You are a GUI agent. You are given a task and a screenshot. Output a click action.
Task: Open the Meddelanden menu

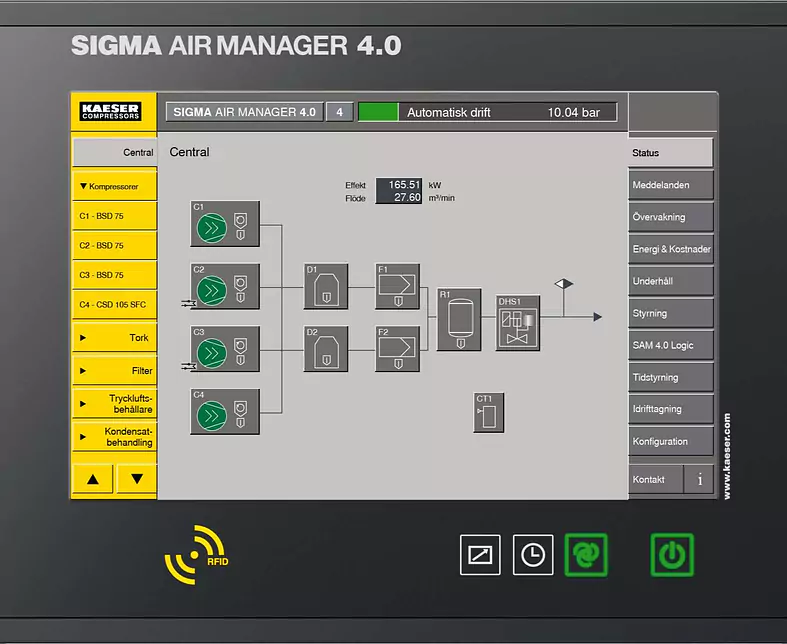(670, 186)
